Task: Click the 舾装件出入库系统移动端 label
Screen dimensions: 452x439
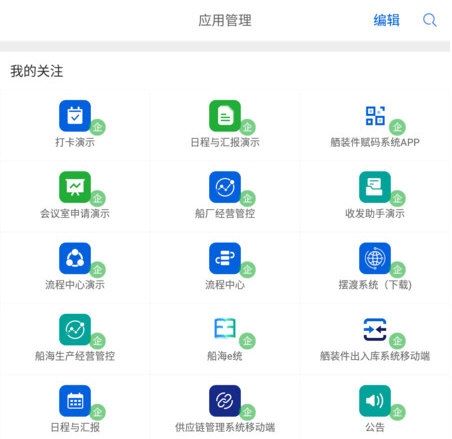Action: (x=375, y=356)
